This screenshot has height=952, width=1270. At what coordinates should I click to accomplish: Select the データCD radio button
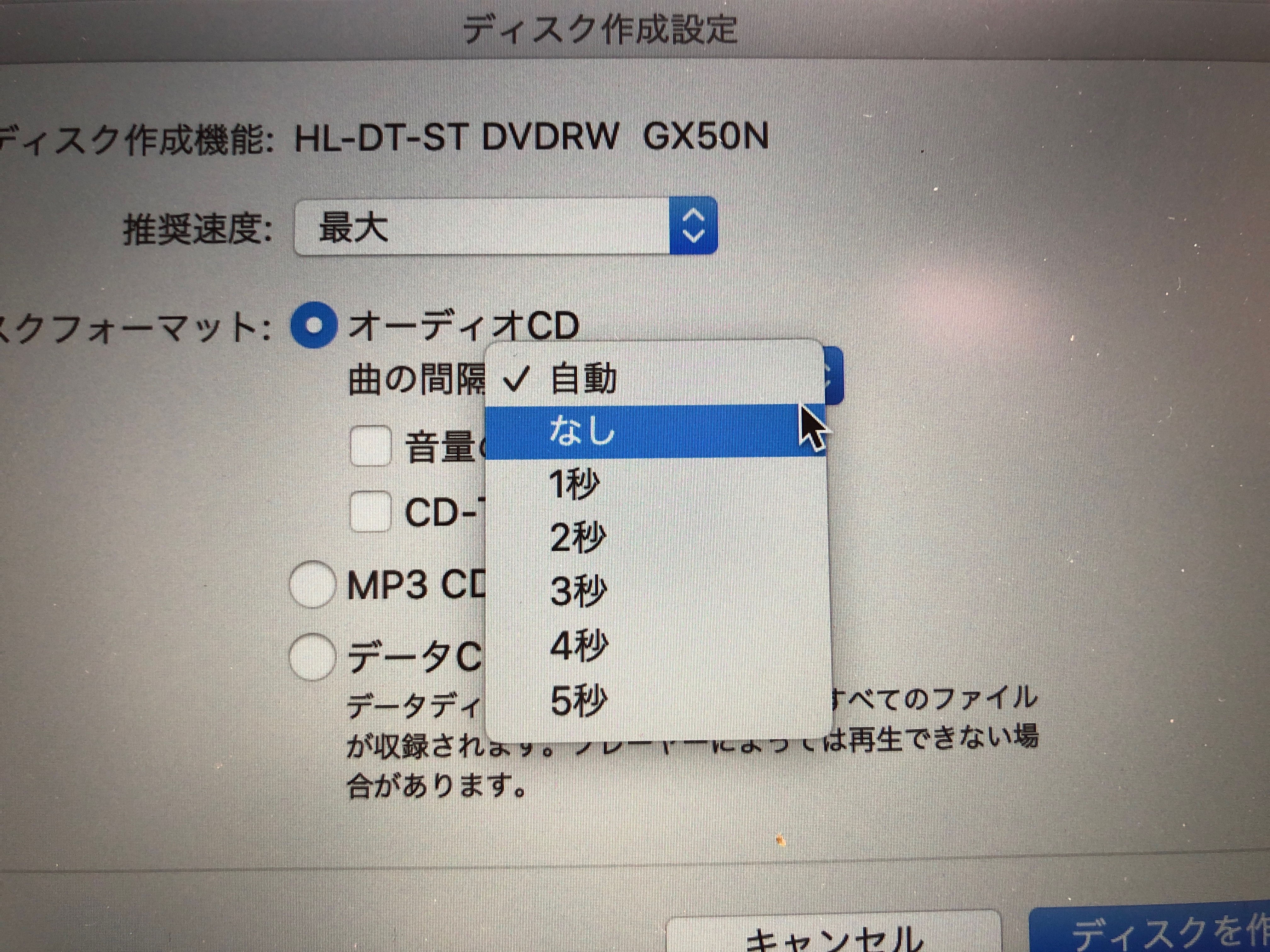click(313, 656)
